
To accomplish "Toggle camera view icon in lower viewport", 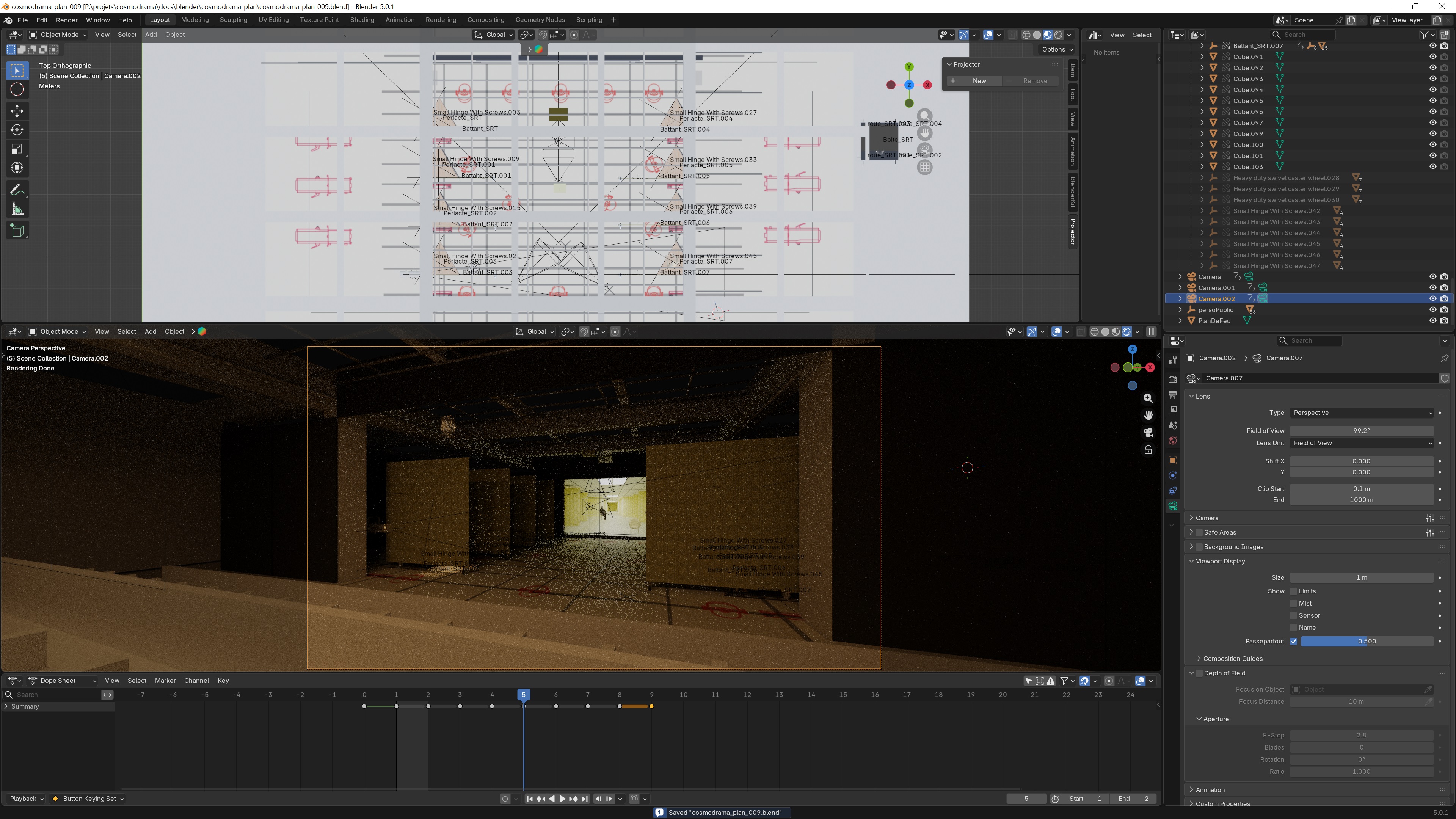I will (x=1148, y=433).
